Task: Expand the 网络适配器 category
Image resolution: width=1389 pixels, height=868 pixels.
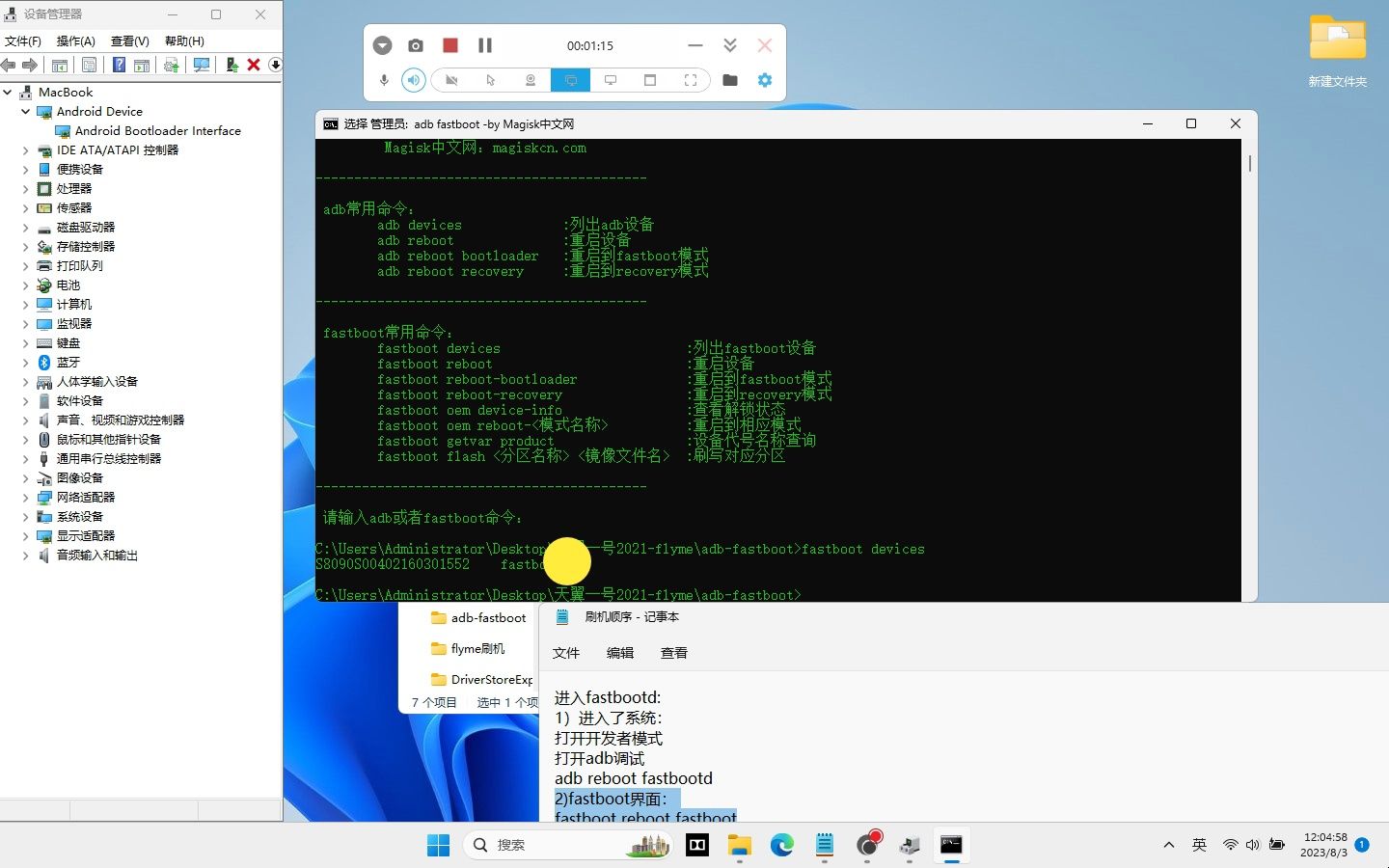Action: click(26, 498)
